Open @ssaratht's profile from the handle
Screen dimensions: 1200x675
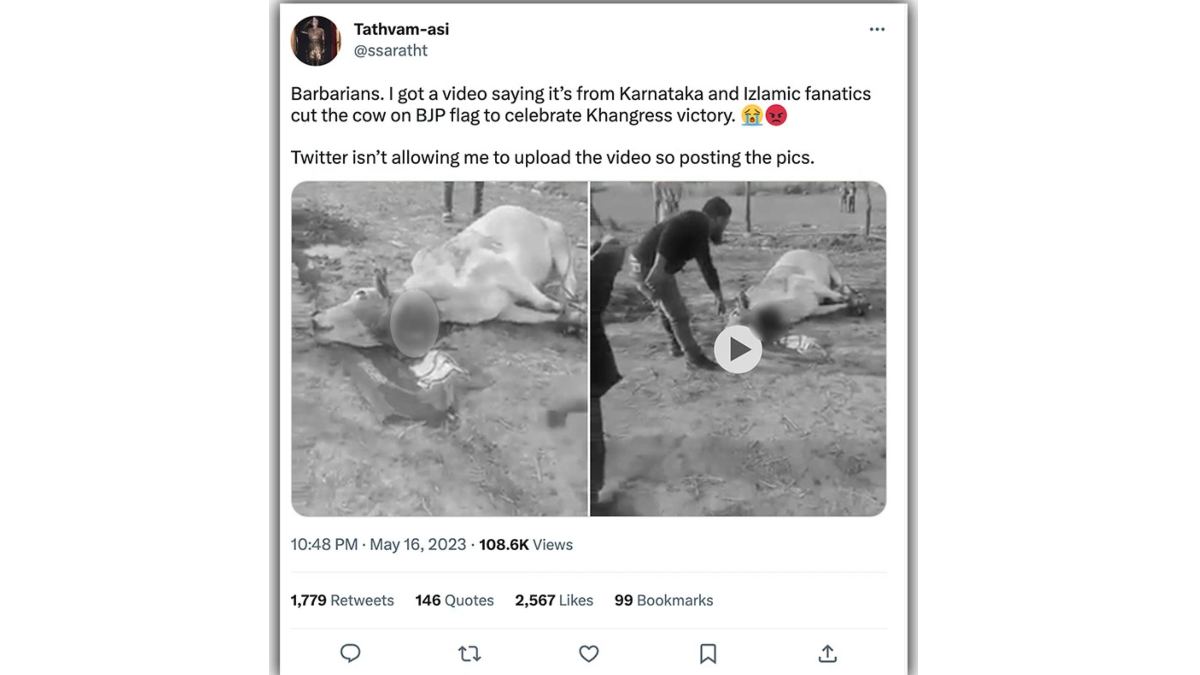click(391, 49)
